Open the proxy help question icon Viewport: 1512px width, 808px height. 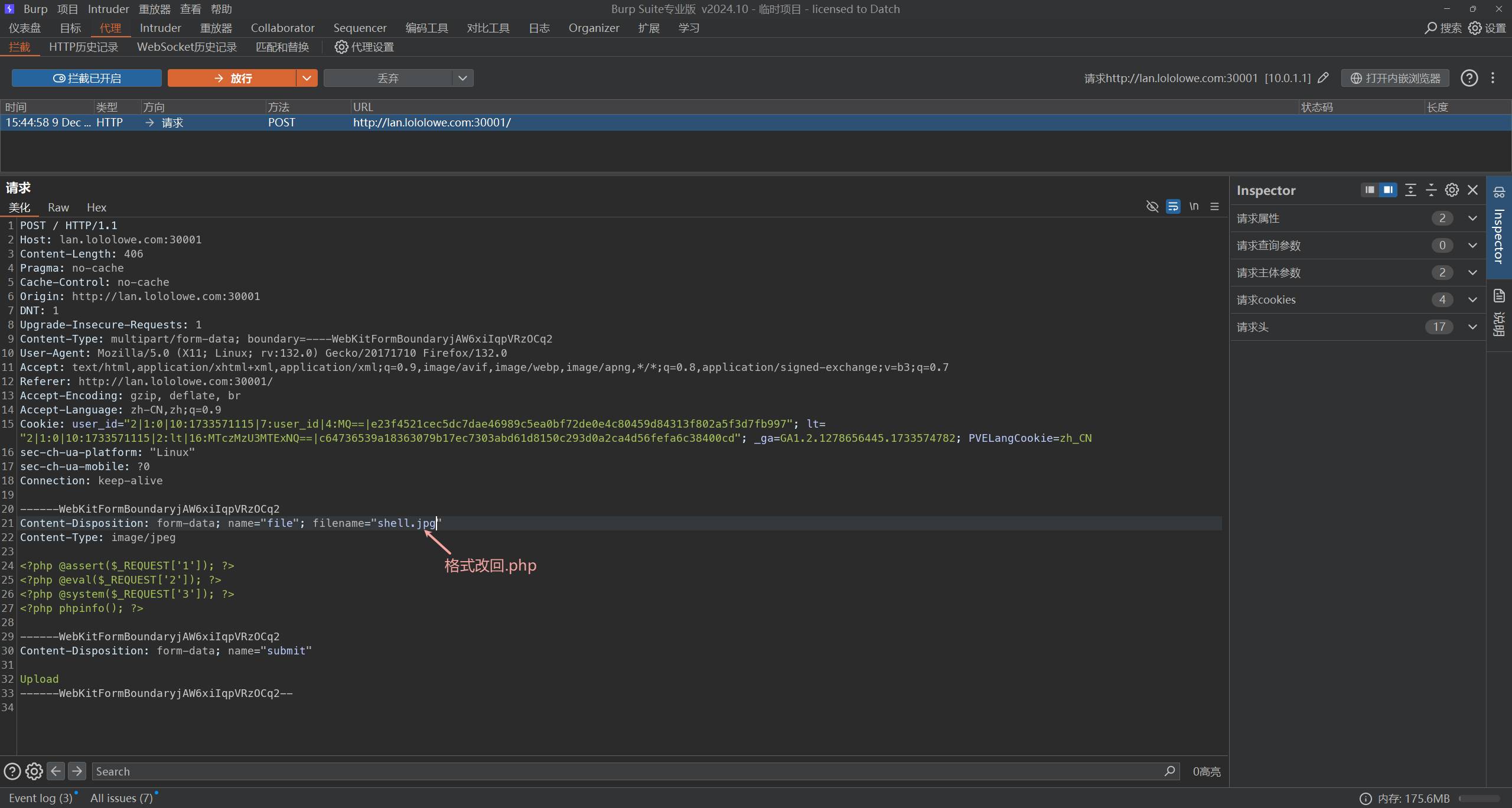1469,78
